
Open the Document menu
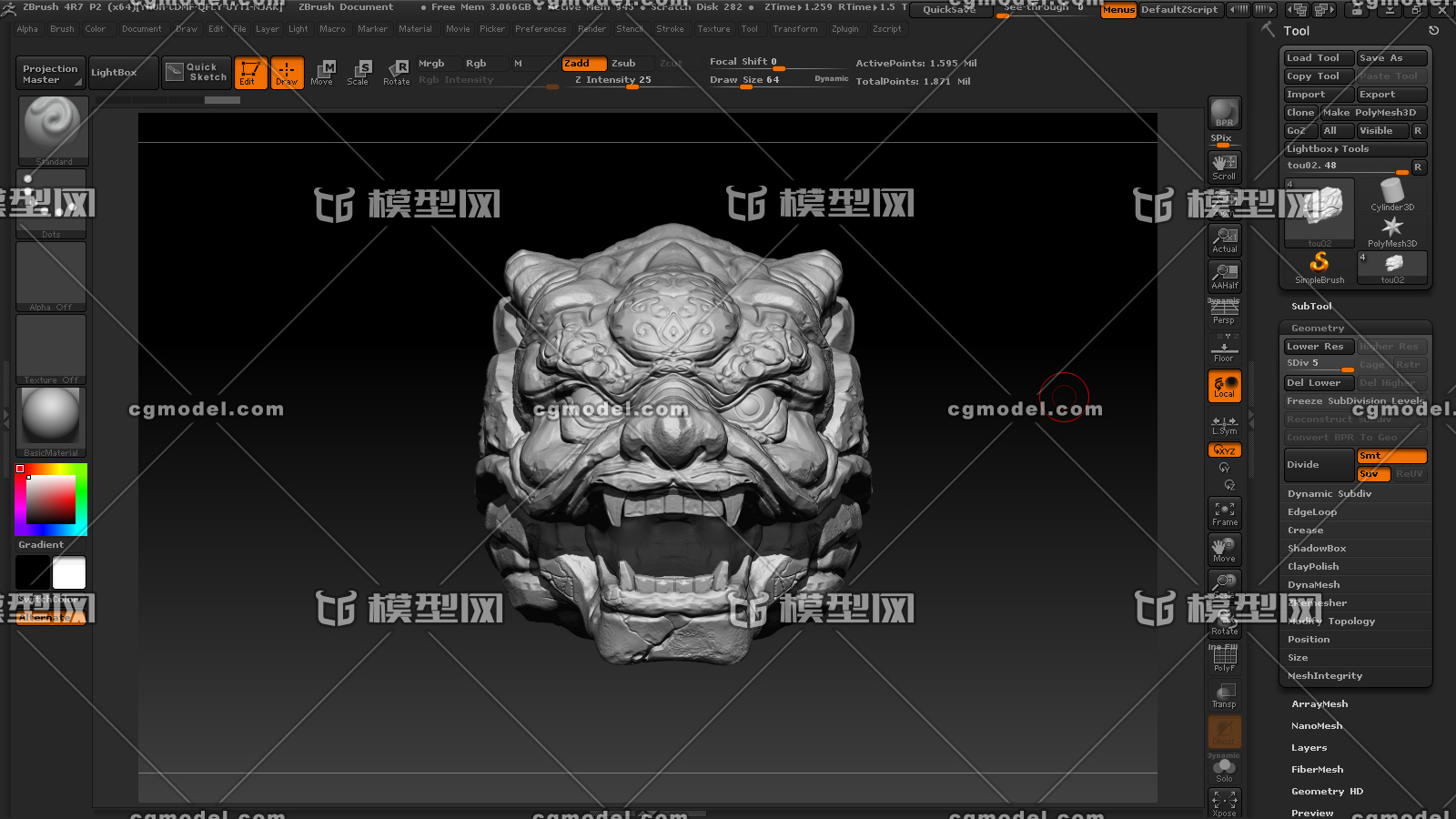tap(142, 29)
